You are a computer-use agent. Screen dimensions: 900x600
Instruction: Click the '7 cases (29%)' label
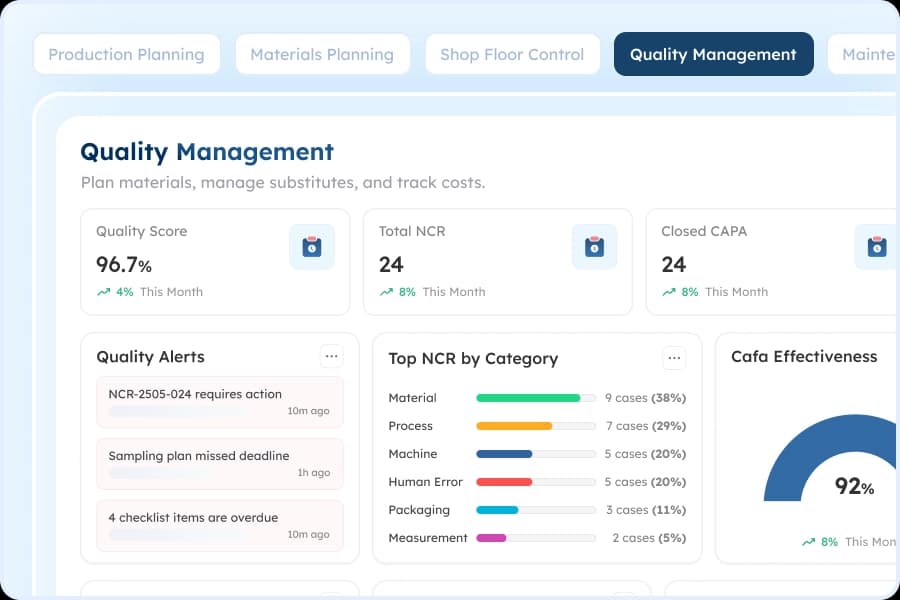(x=646, y=426)
